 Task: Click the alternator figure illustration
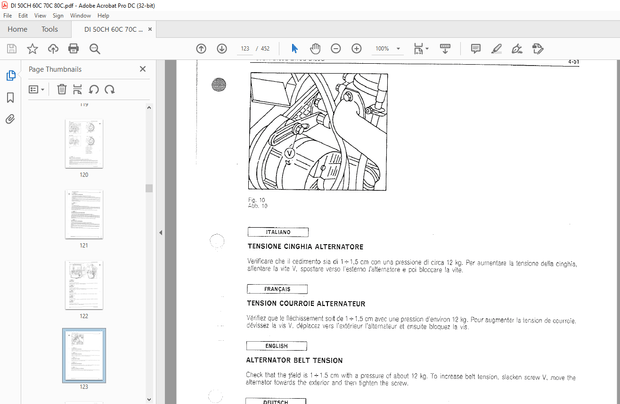[x=318, y=131]
